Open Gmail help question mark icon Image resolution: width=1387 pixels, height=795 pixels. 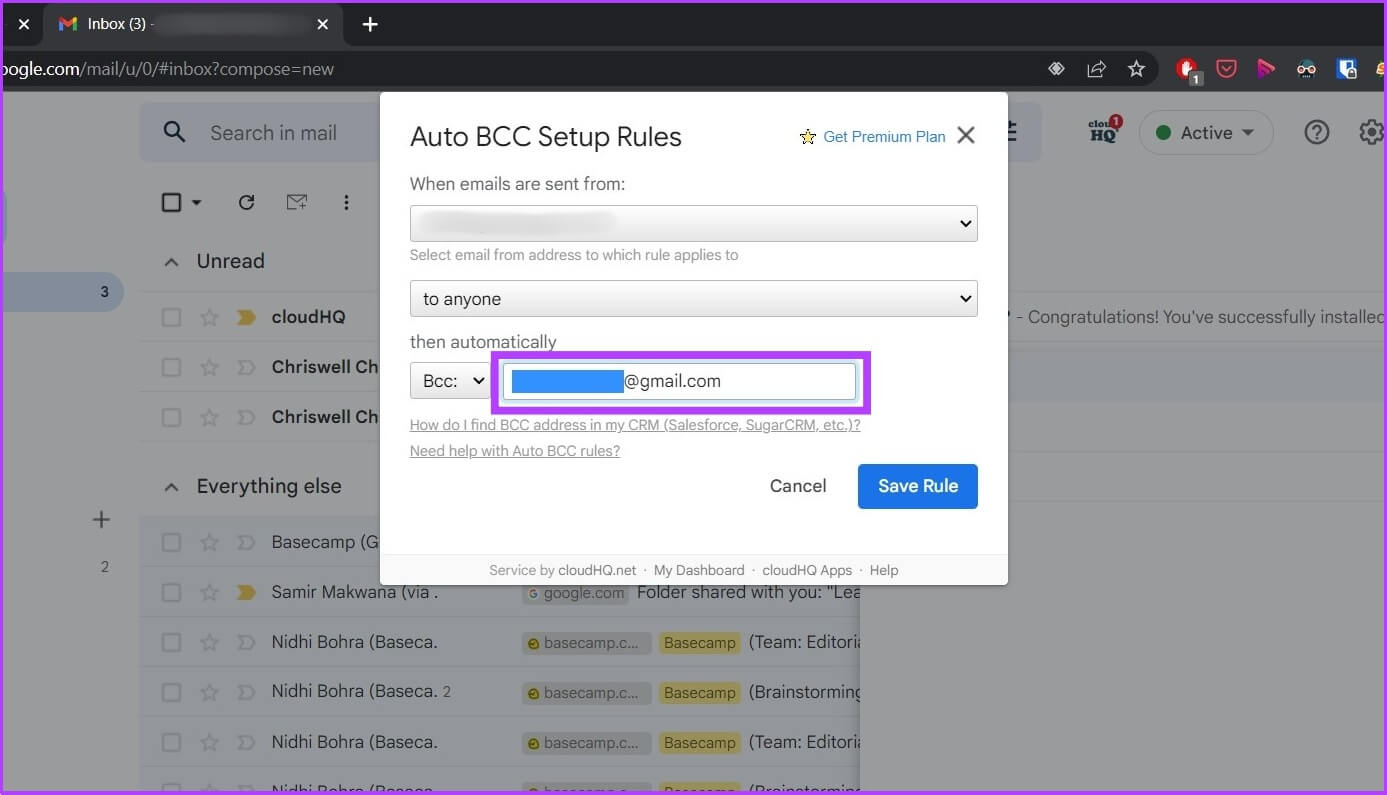1317,132
